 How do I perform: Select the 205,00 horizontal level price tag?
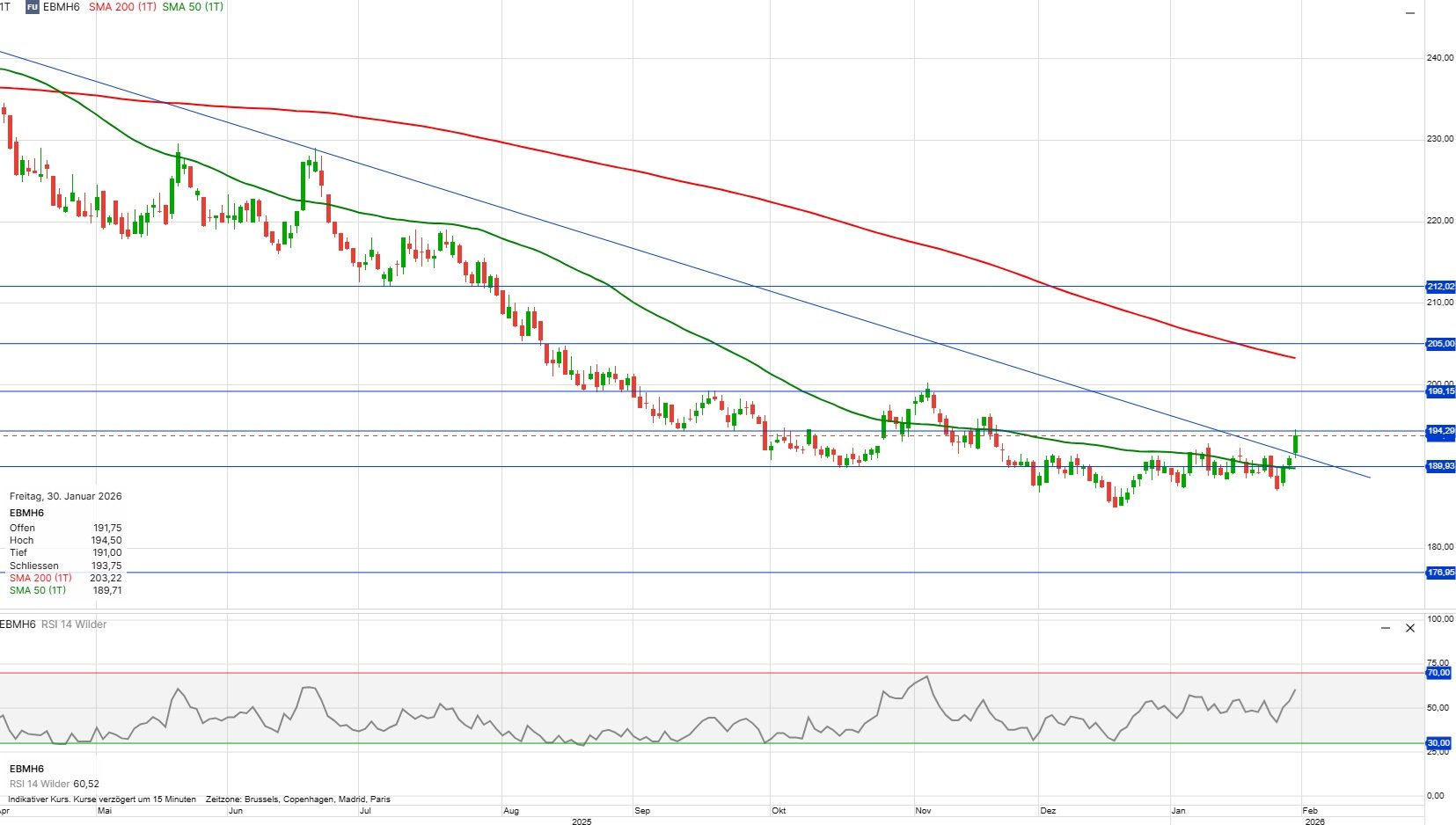point(1440,344)
